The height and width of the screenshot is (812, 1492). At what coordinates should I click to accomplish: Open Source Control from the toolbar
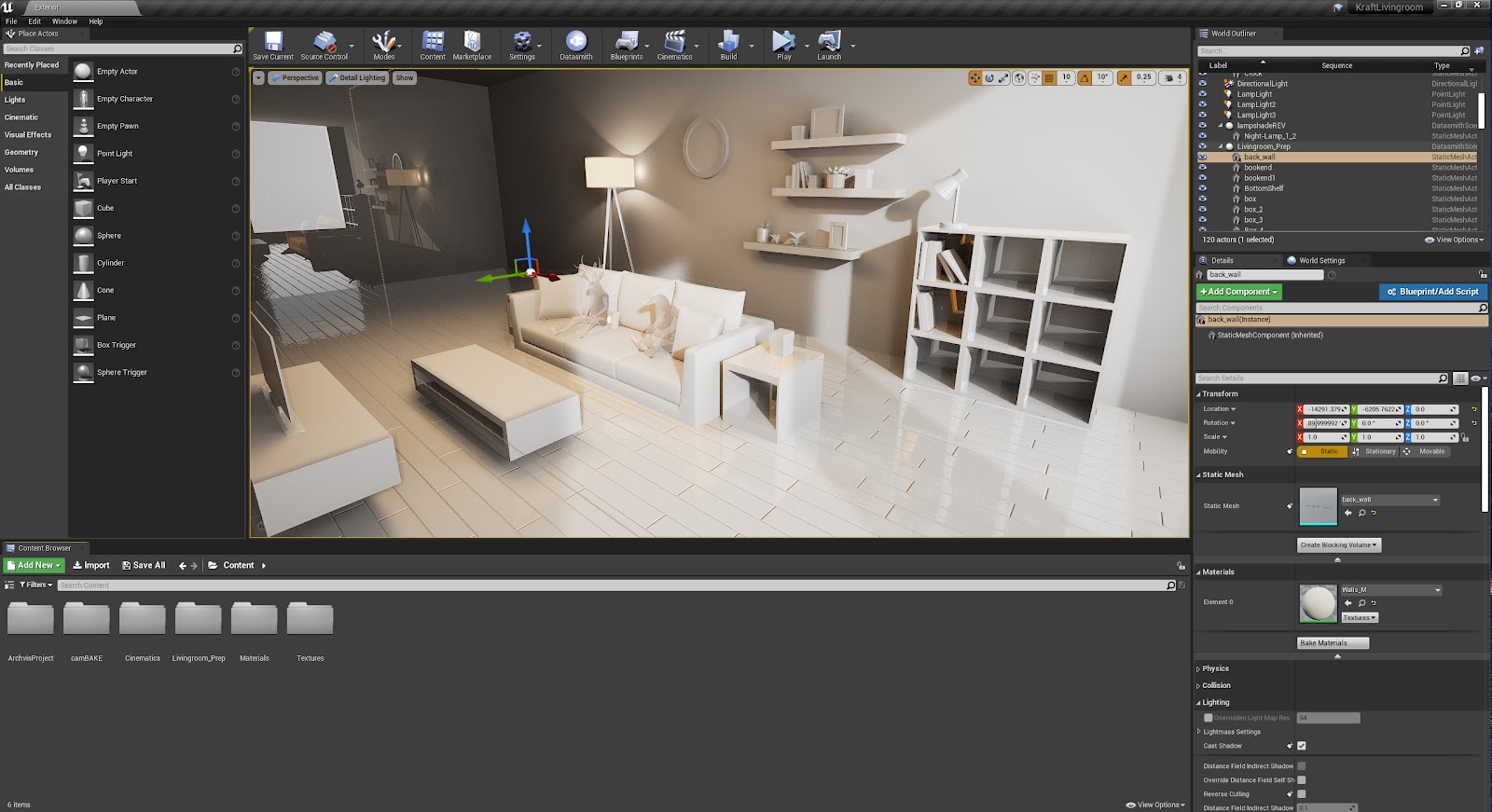[x=324, y=45]
